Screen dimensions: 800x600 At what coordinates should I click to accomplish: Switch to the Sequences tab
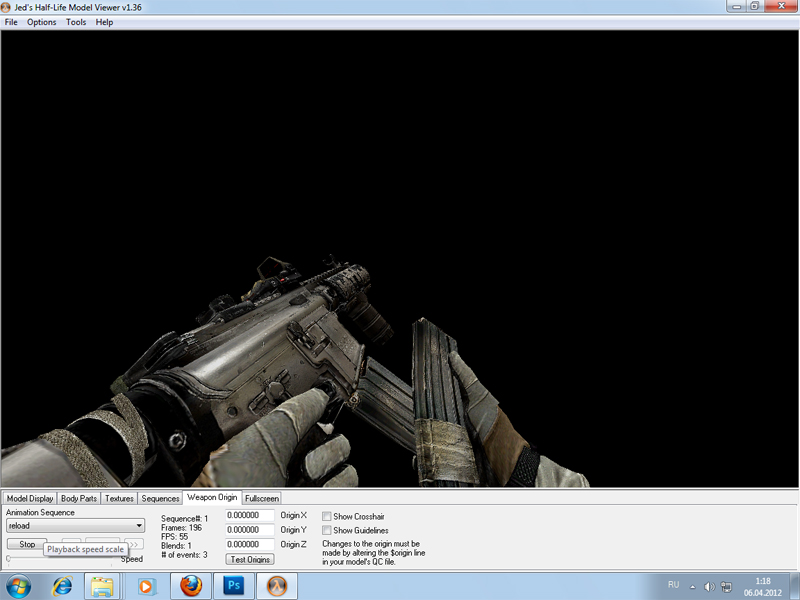[160, 498]
